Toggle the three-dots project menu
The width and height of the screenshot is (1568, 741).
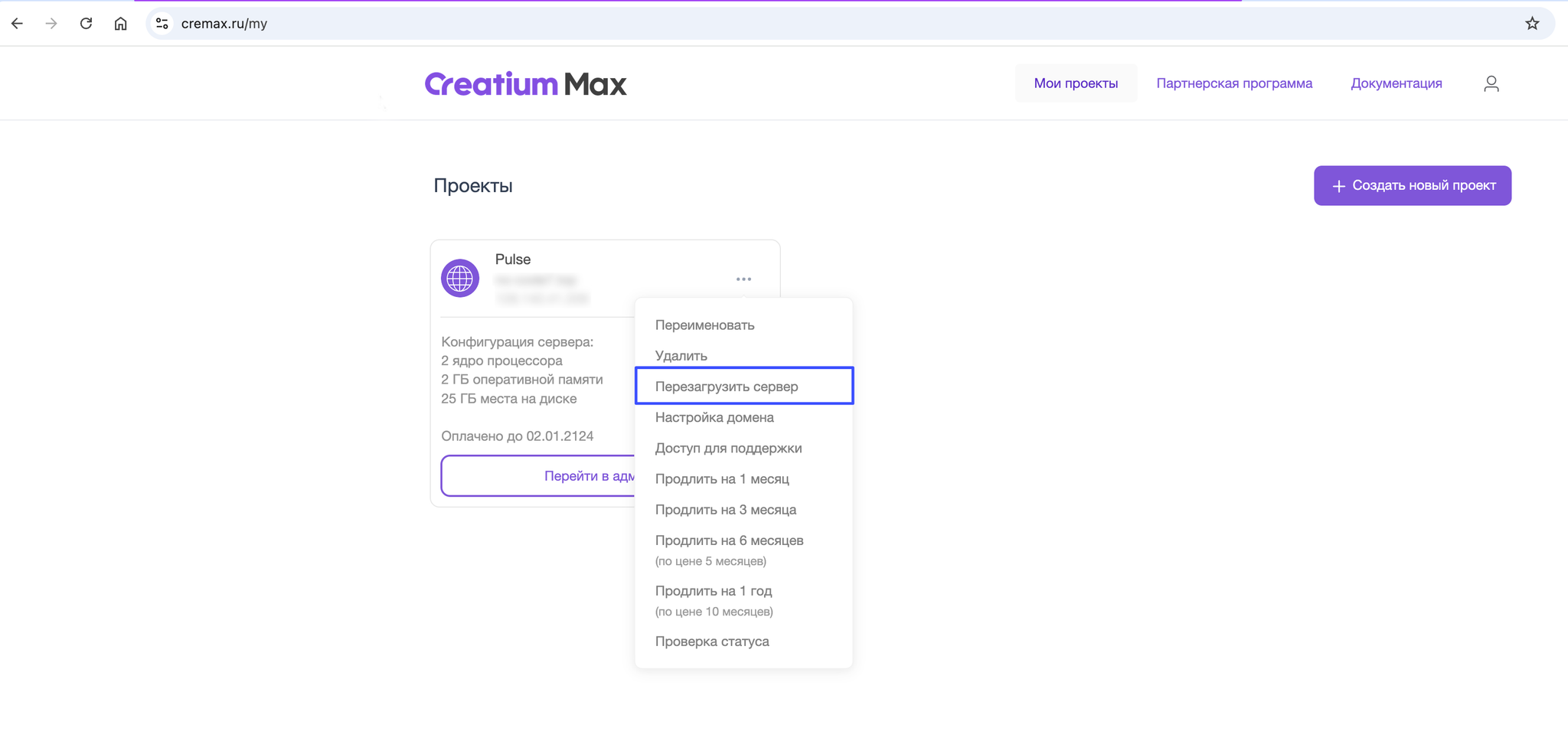(x=743, y=279)
